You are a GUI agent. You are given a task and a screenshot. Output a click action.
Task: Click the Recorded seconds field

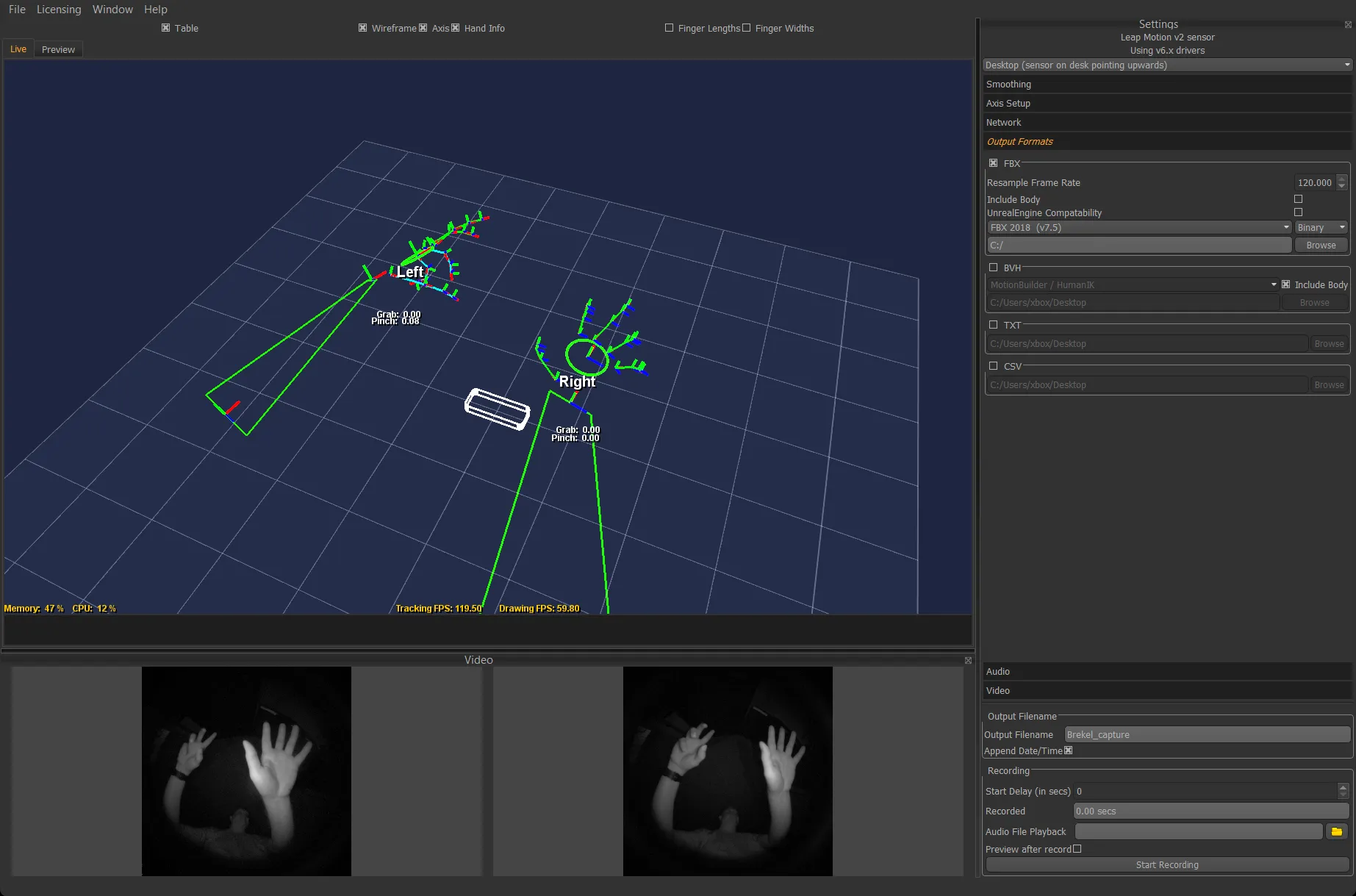(1211, 811)
